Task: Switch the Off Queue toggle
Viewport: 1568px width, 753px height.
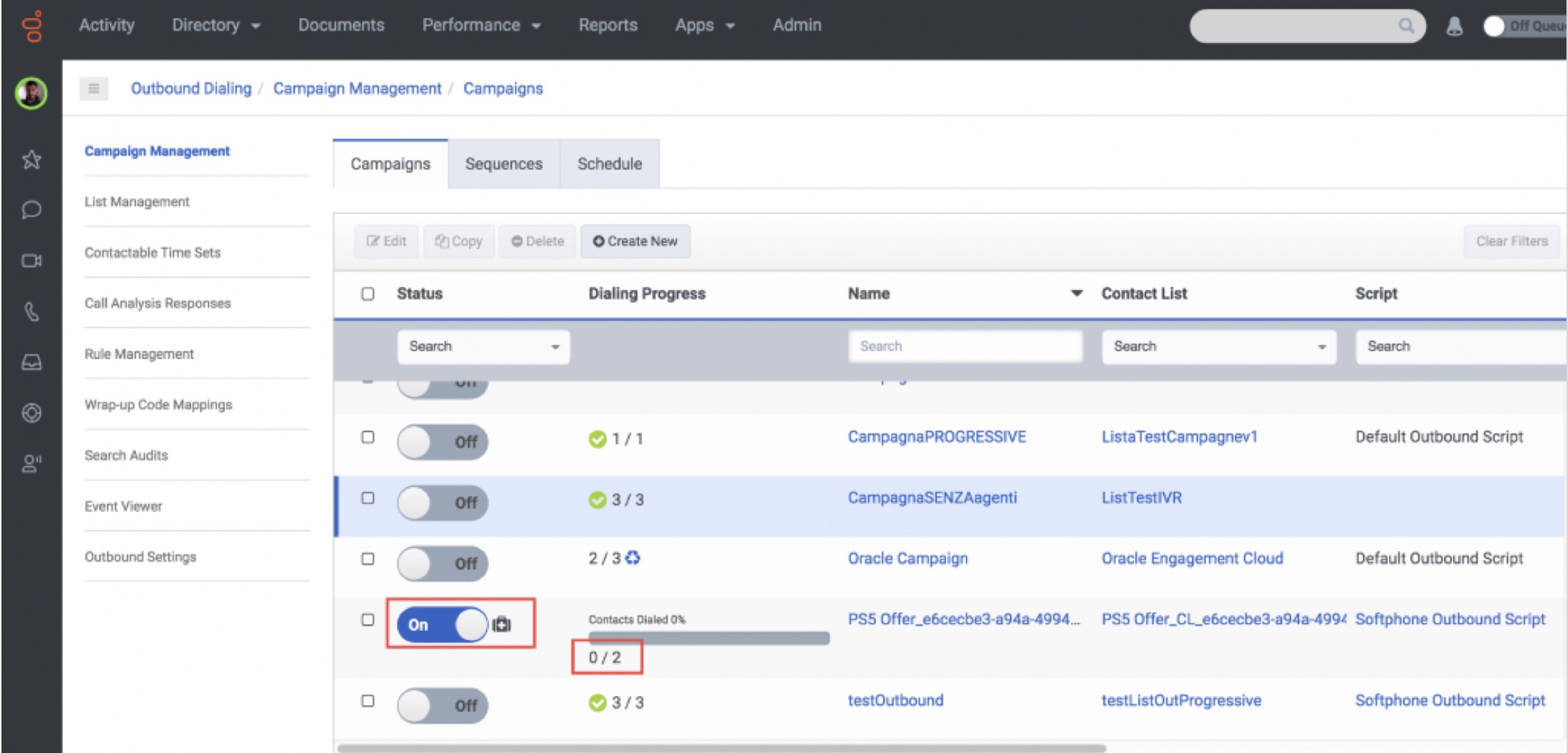Action: click(1525, 26)
